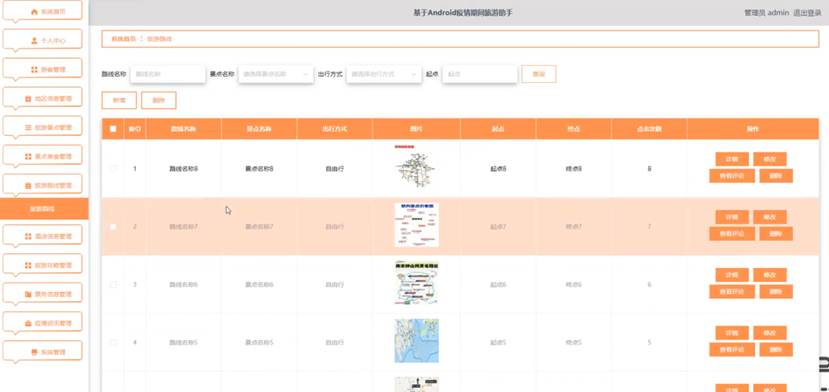Viewport: 829px width, 392px height.
Task: Open the 系统管理 menu at sidebar bottom
Action: [x=43, y=352]
